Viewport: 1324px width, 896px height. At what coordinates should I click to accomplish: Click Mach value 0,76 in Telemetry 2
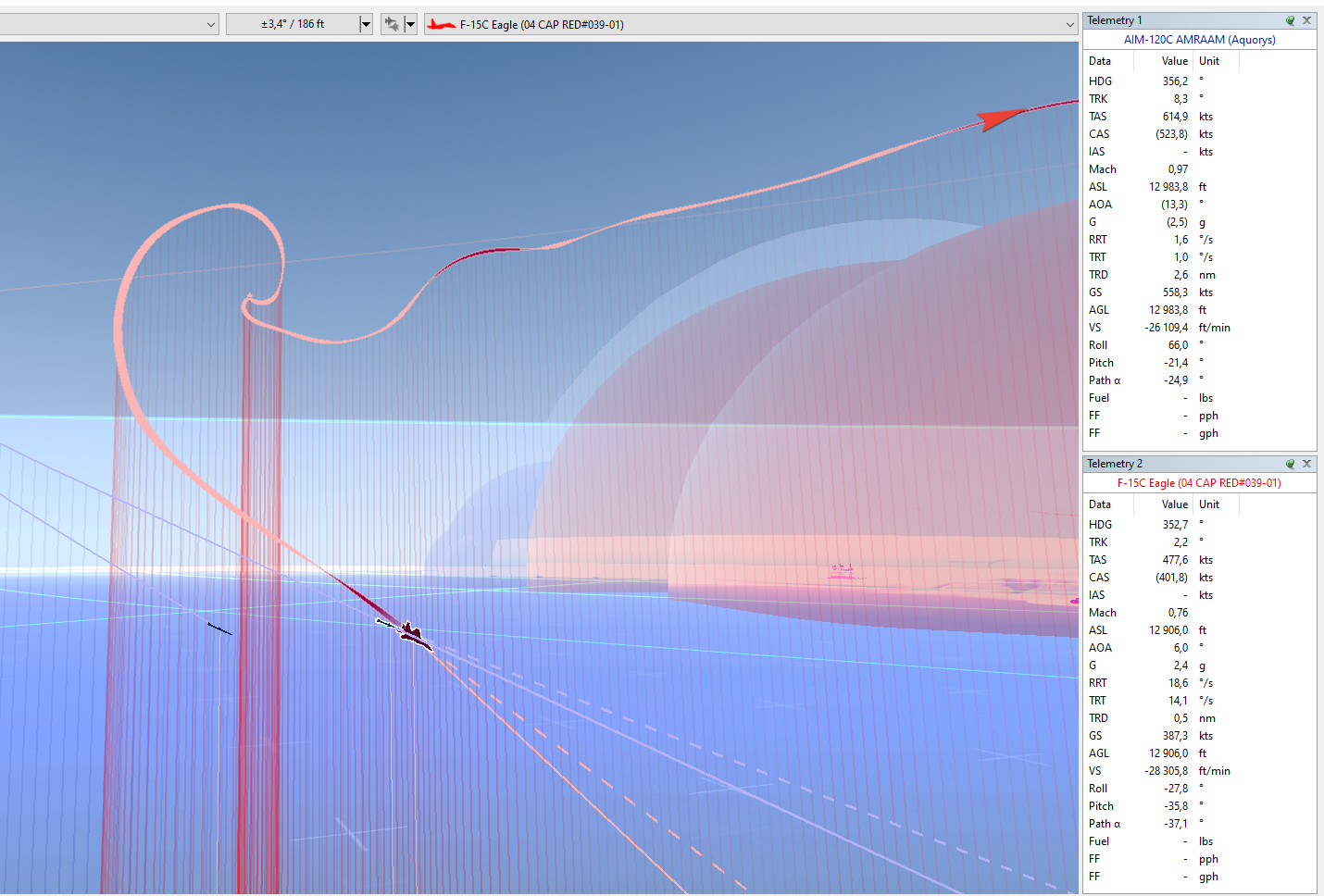pos(1178,613)
